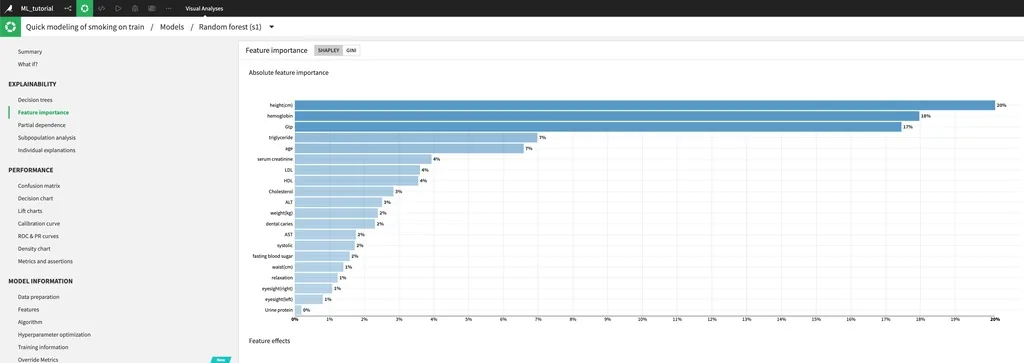Switch feature importance to GINI
The image size is (1024, 363).
coord(351,50)
